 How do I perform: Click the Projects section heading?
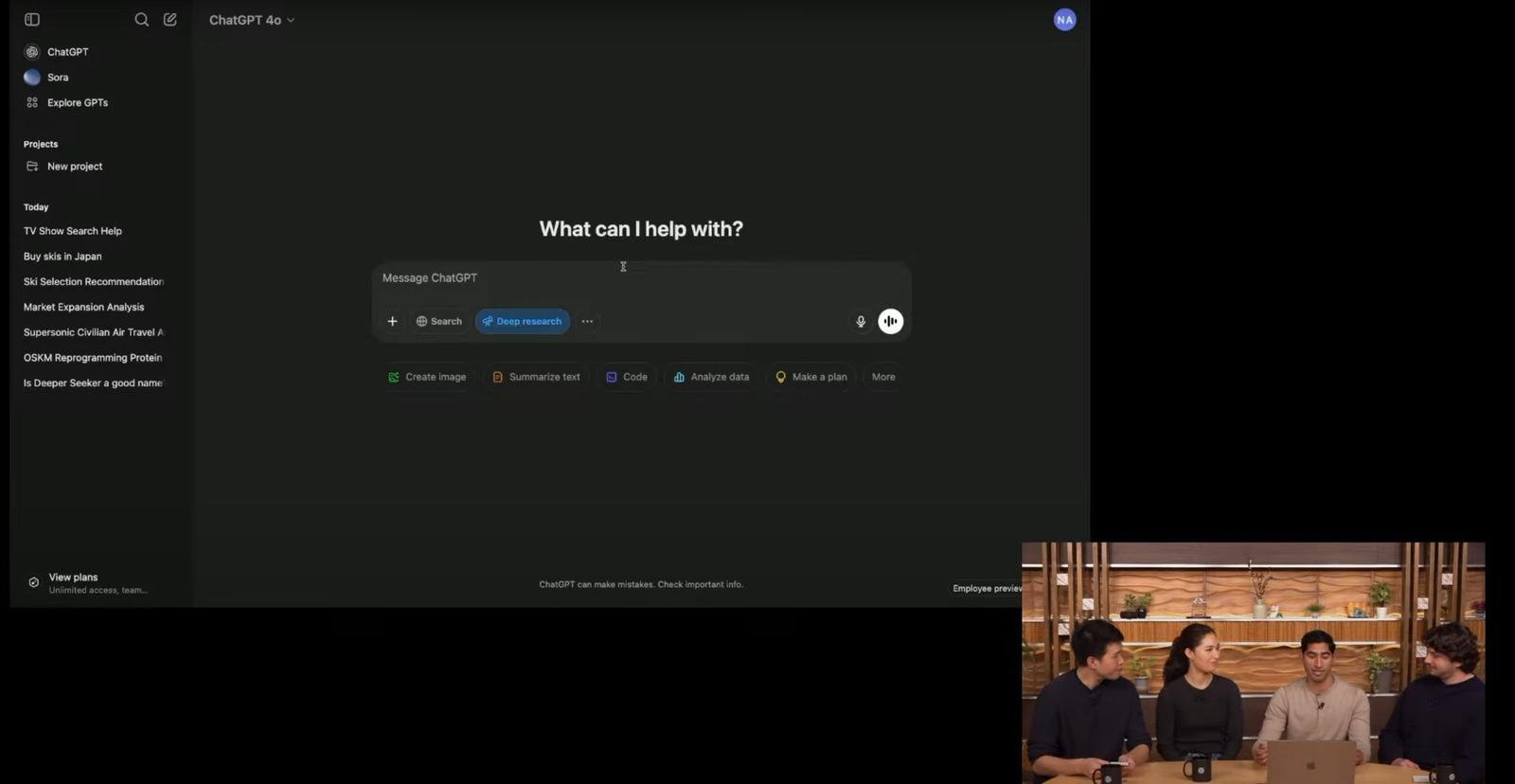[x=41, y=145]
